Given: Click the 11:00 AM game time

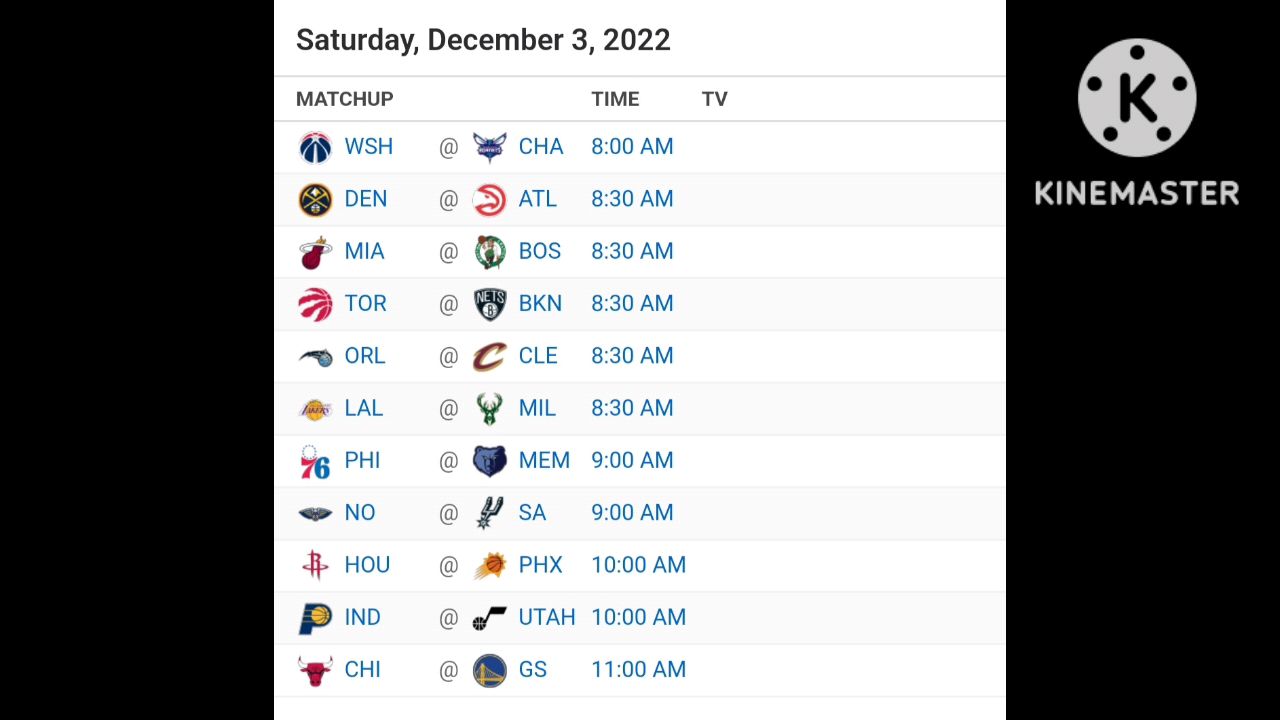Looking at the screenshot, I should pos(638,670).
